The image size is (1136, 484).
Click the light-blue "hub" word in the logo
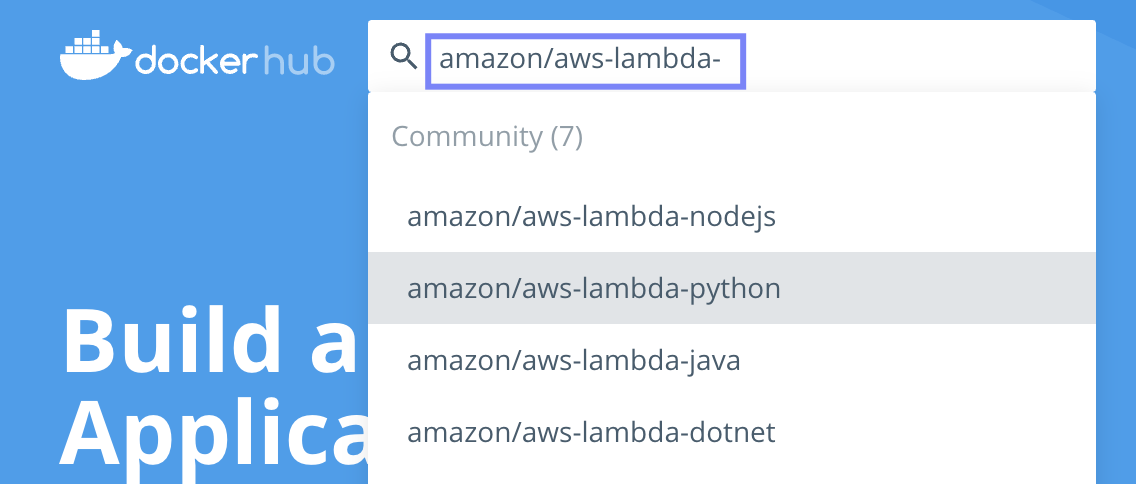coord(298,61)
